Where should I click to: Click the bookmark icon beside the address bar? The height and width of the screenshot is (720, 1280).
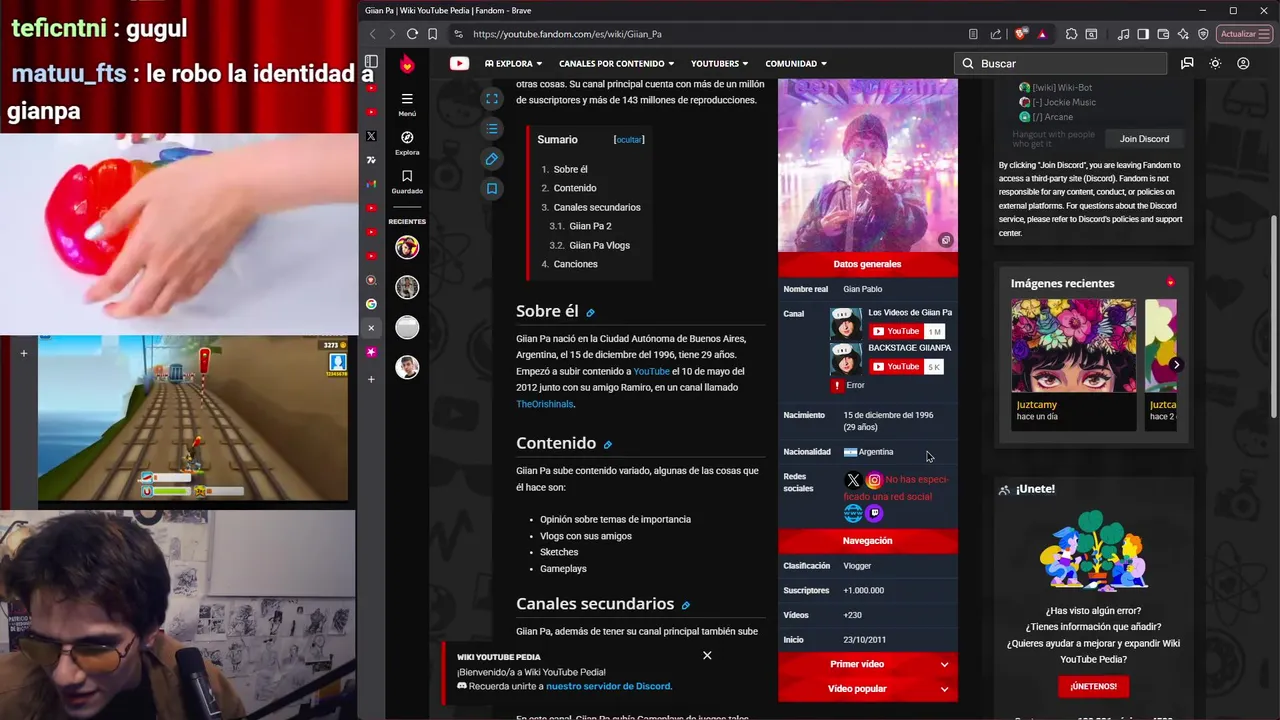click(x=432, y=34)
